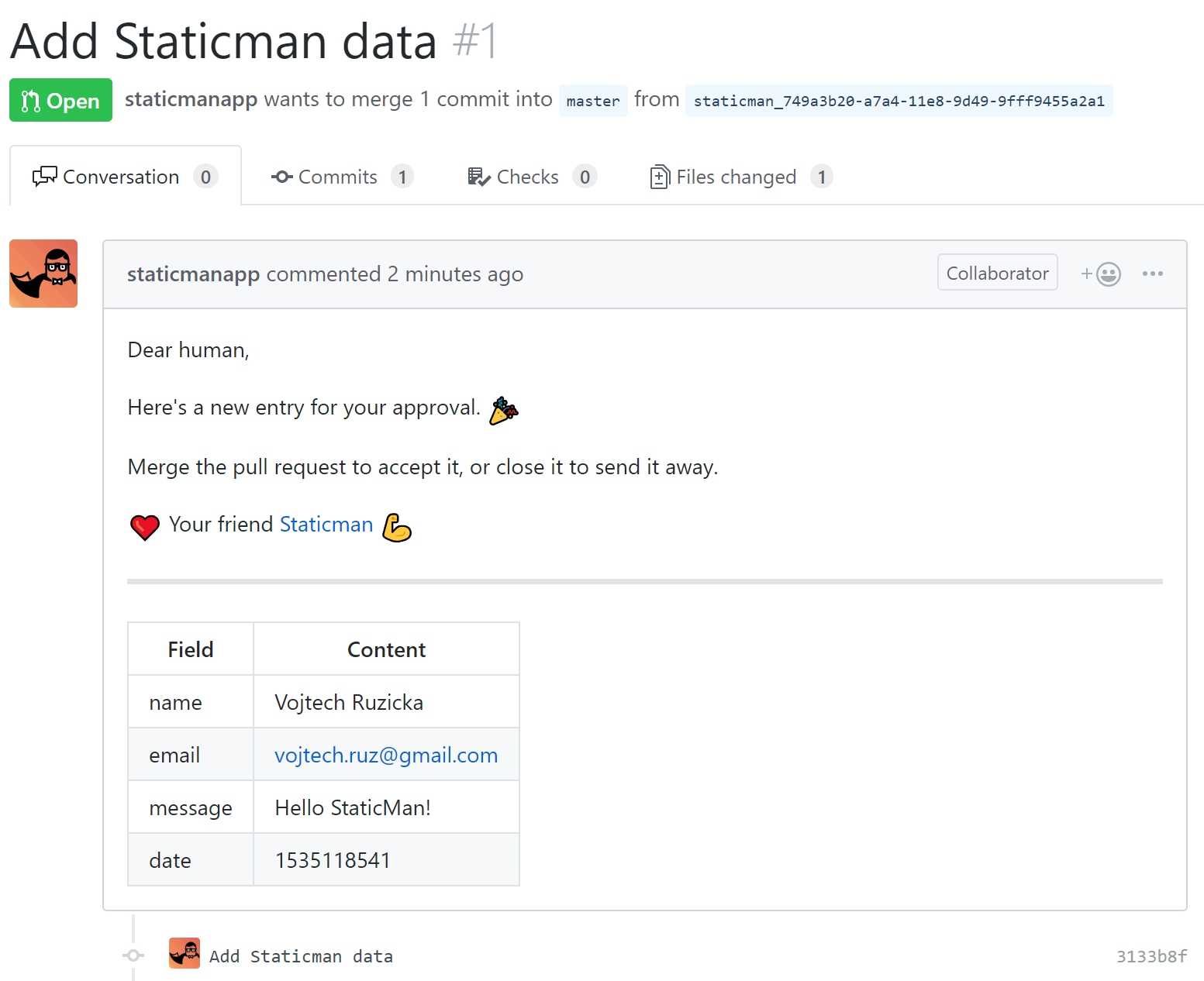Click the red heart emoji
The width and height of the screenshot is (1204, 981).
(x=144, y=527)
